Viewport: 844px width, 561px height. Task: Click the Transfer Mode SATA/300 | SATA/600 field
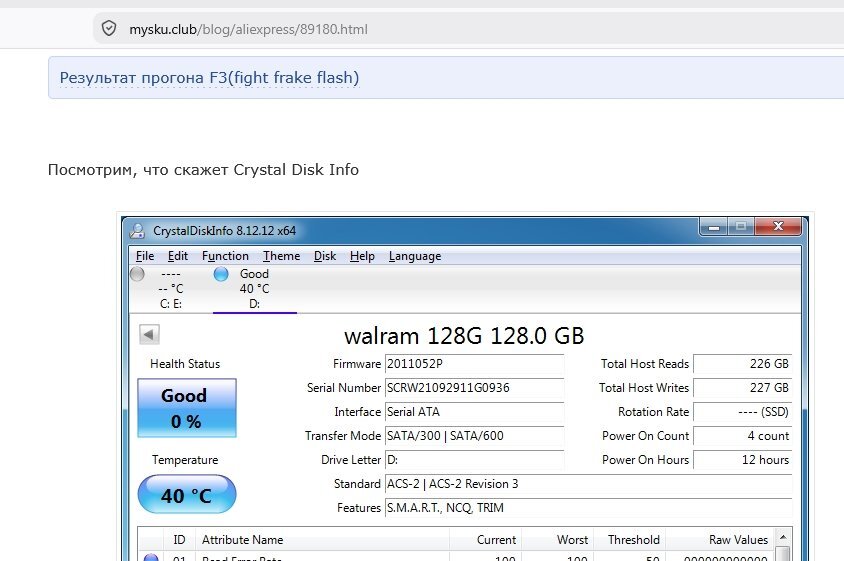pyautogui.click(x=474, y=436)
